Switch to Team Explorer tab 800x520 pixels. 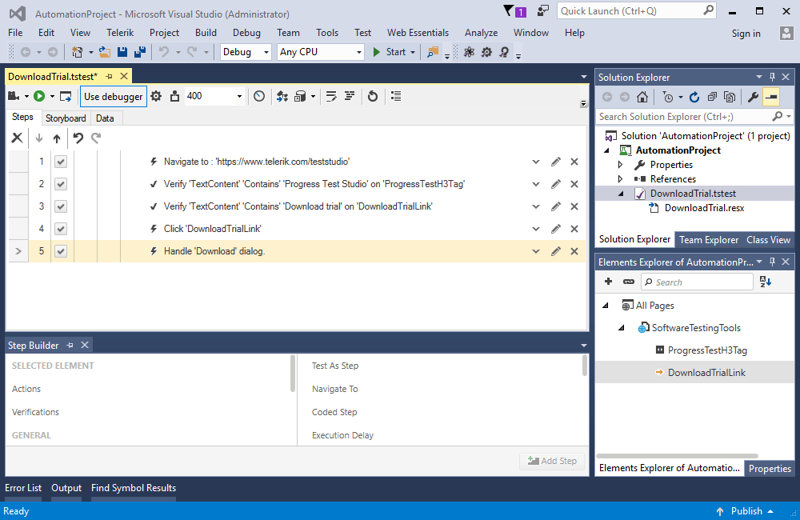point(709,239)
